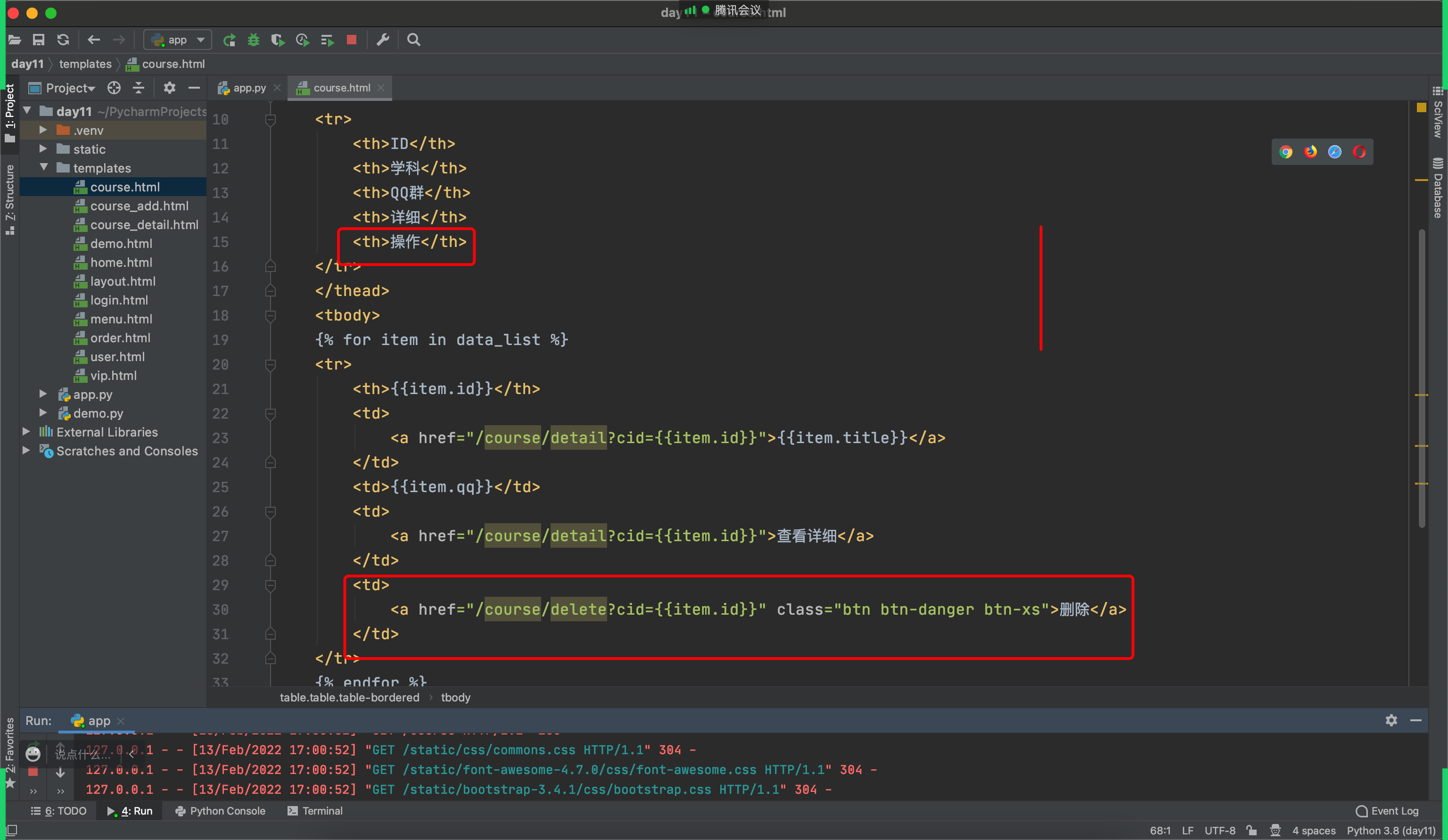This screenshot has width=1448, height=840.
Task: Toggle the Structure side panel
Action: pyautogui.click(x=10, y=199)
